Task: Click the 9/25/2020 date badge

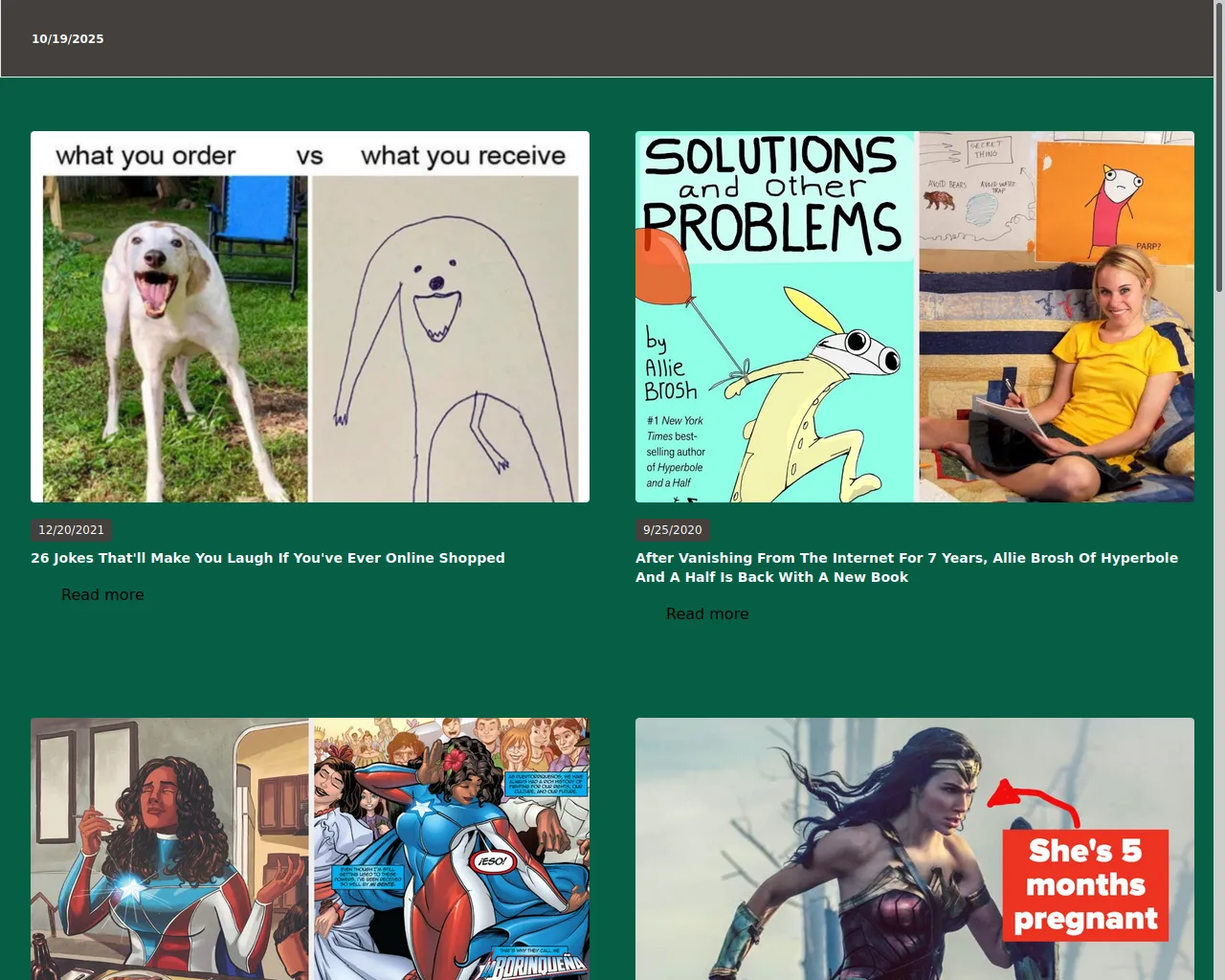Action: pos(673,530)
